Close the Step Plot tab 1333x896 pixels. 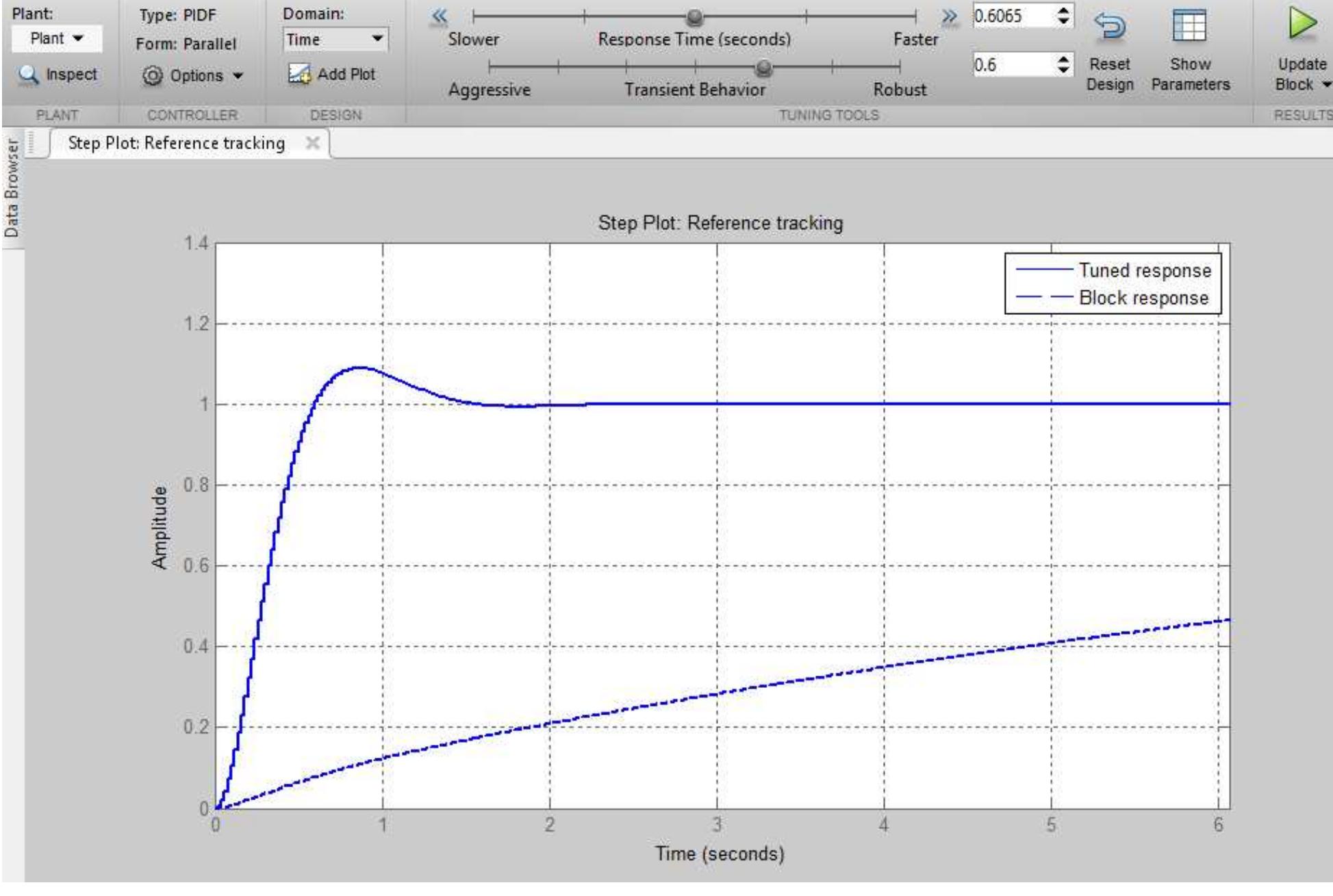coord(312,142)
